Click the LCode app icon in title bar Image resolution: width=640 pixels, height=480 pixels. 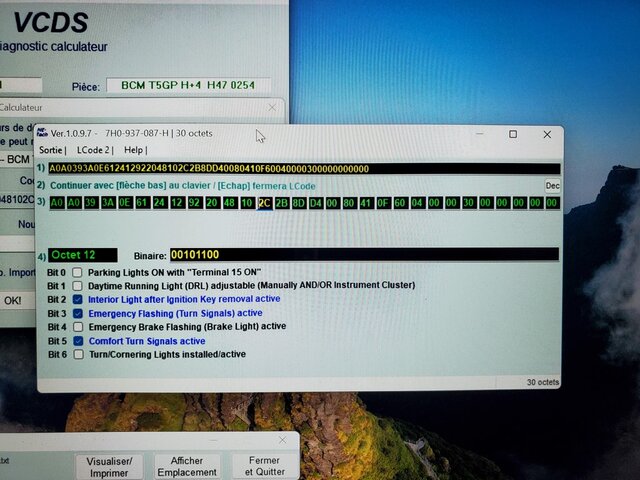(x=42, y=132)
